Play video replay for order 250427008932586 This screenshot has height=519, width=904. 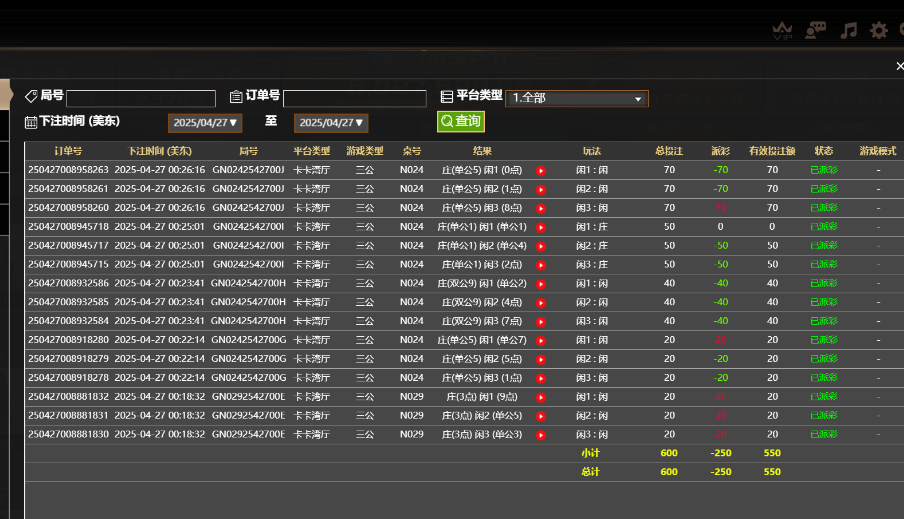(540, 283)
